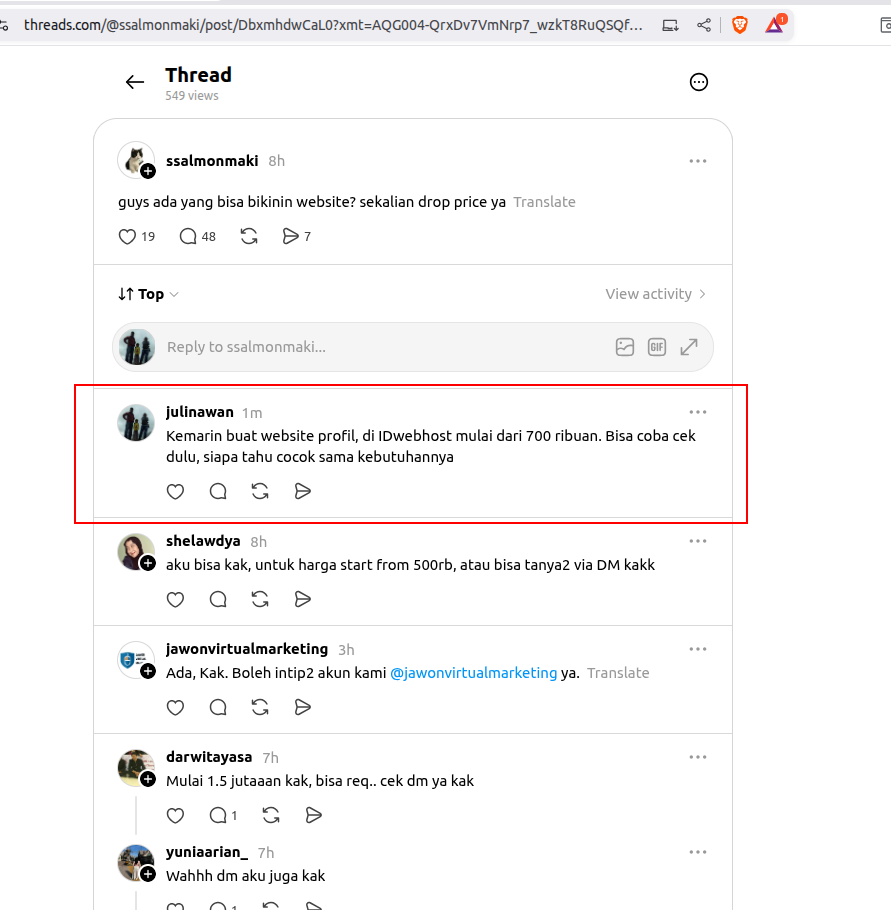The width and height of the screenshot is (891, 910).
Task: Like julinawan's reply
Action: (175, 492)
